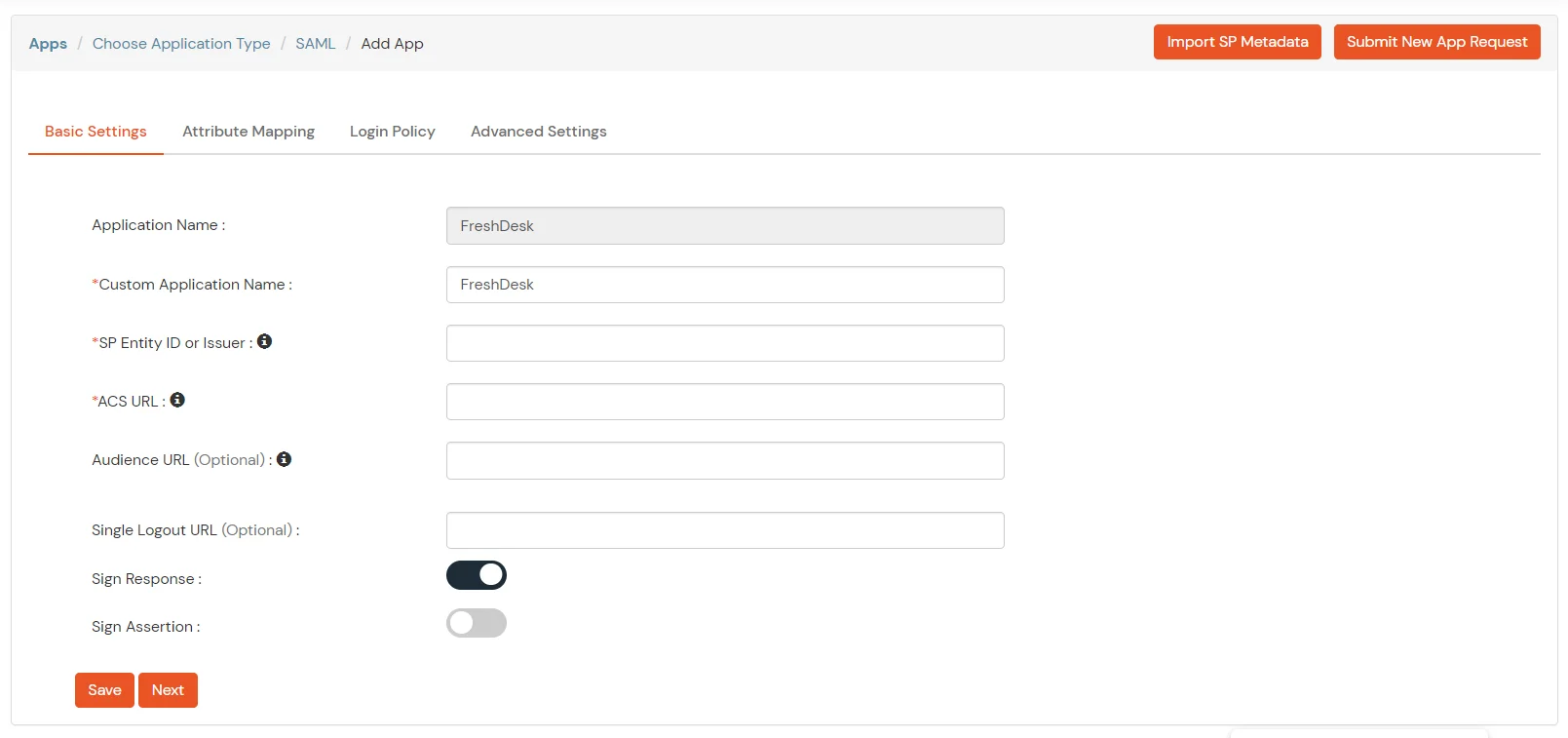Click the Application Name label

(158, 225)
